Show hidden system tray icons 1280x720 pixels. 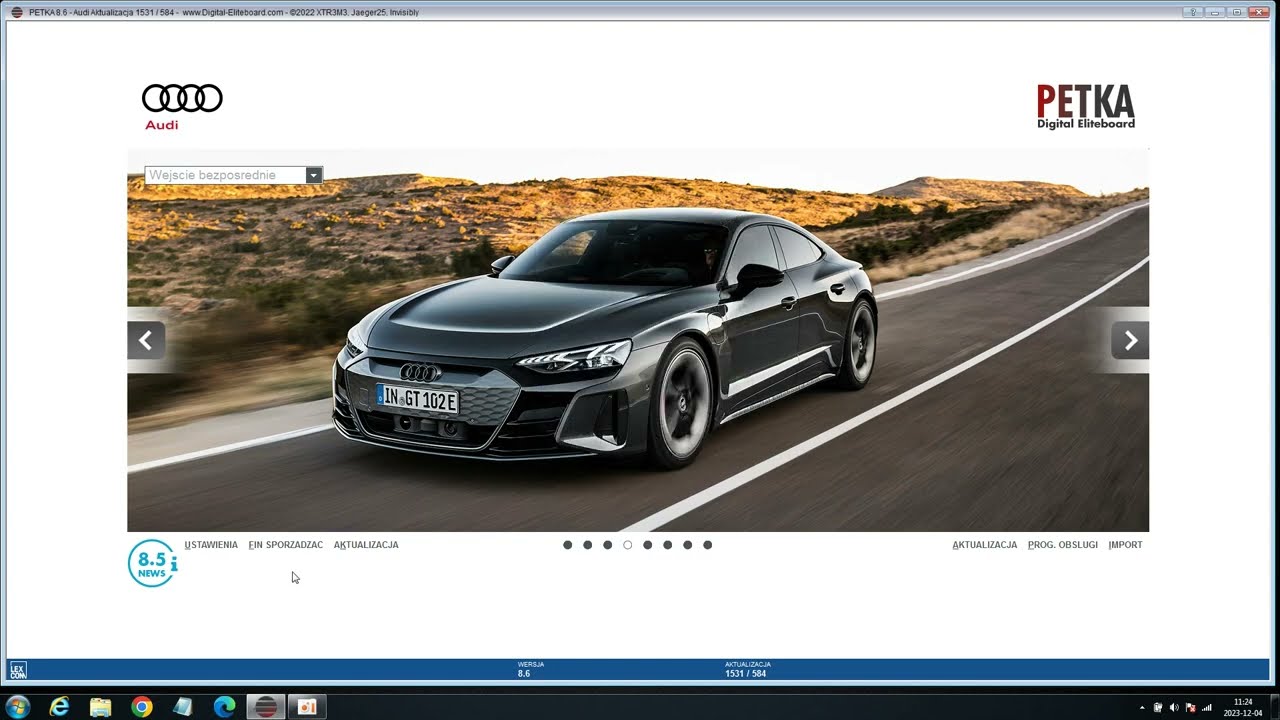(1142, 708)
